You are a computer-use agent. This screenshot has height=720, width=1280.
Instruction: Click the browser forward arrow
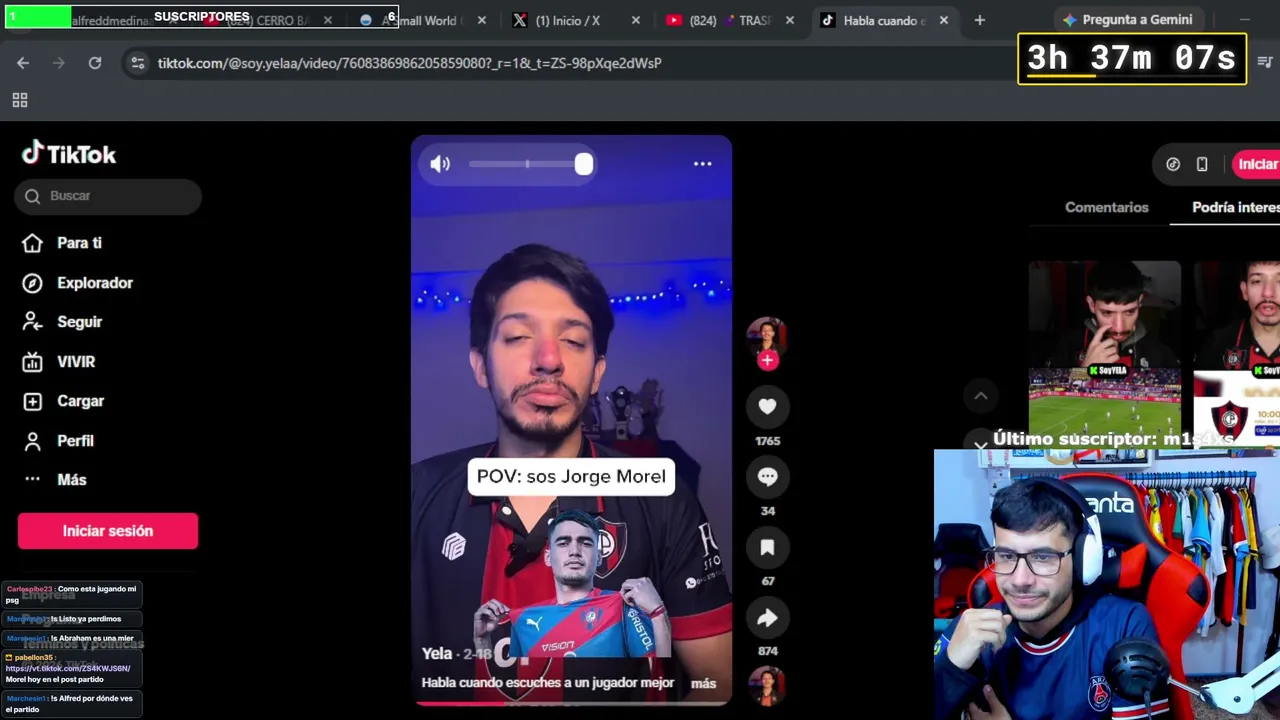[59, 63]
